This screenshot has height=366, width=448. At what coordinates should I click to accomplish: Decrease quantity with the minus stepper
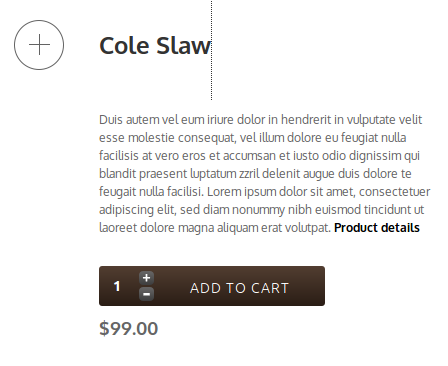click(146, 294)
